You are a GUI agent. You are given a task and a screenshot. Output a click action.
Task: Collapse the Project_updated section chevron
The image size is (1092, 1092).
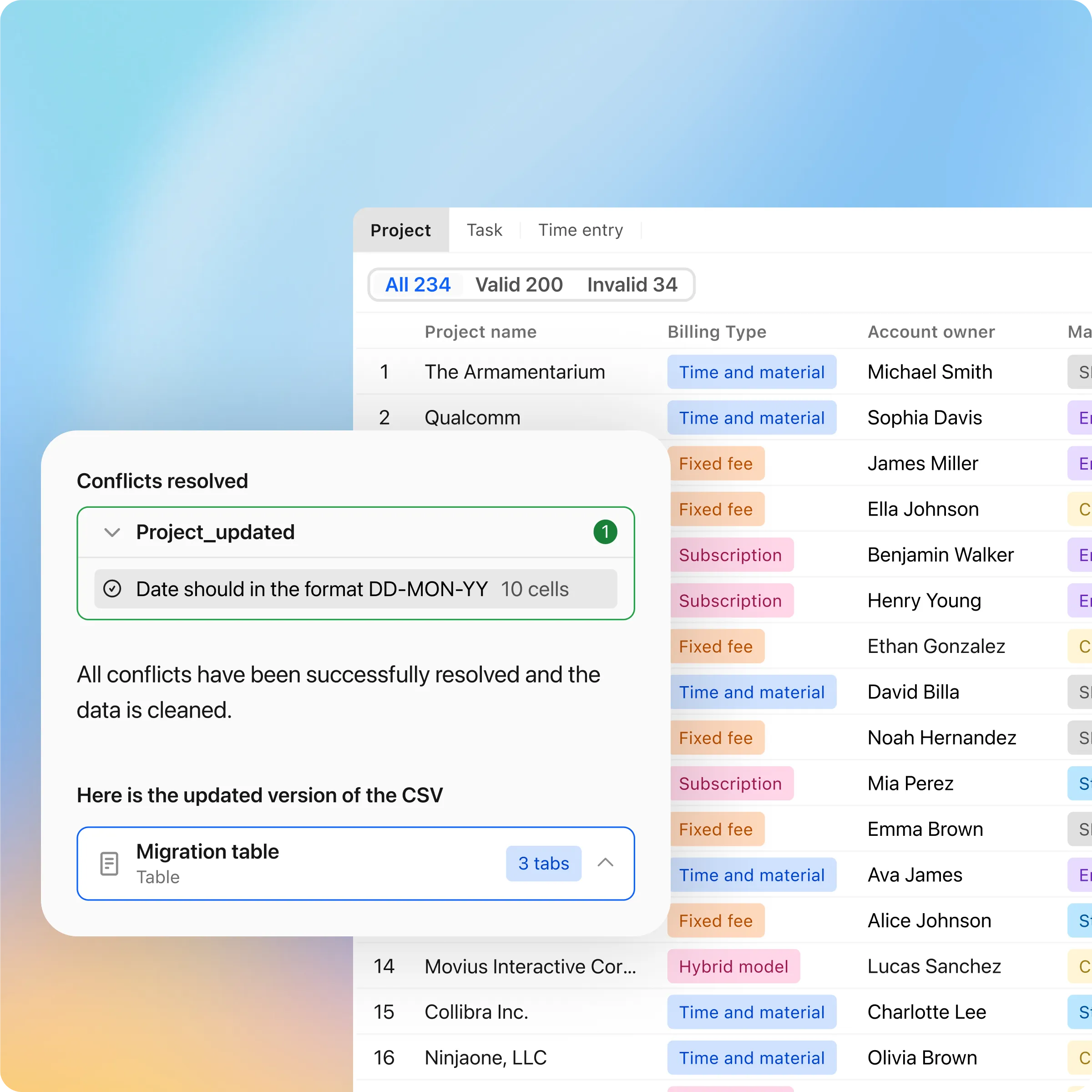coord(112,532)
